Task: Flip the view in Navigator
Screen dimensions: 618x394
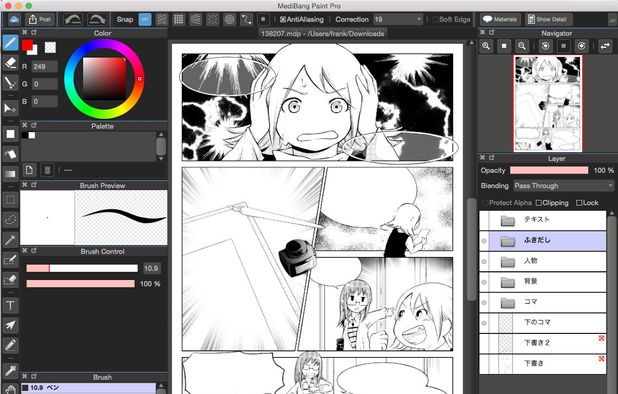Action: [x=605, y=46]
